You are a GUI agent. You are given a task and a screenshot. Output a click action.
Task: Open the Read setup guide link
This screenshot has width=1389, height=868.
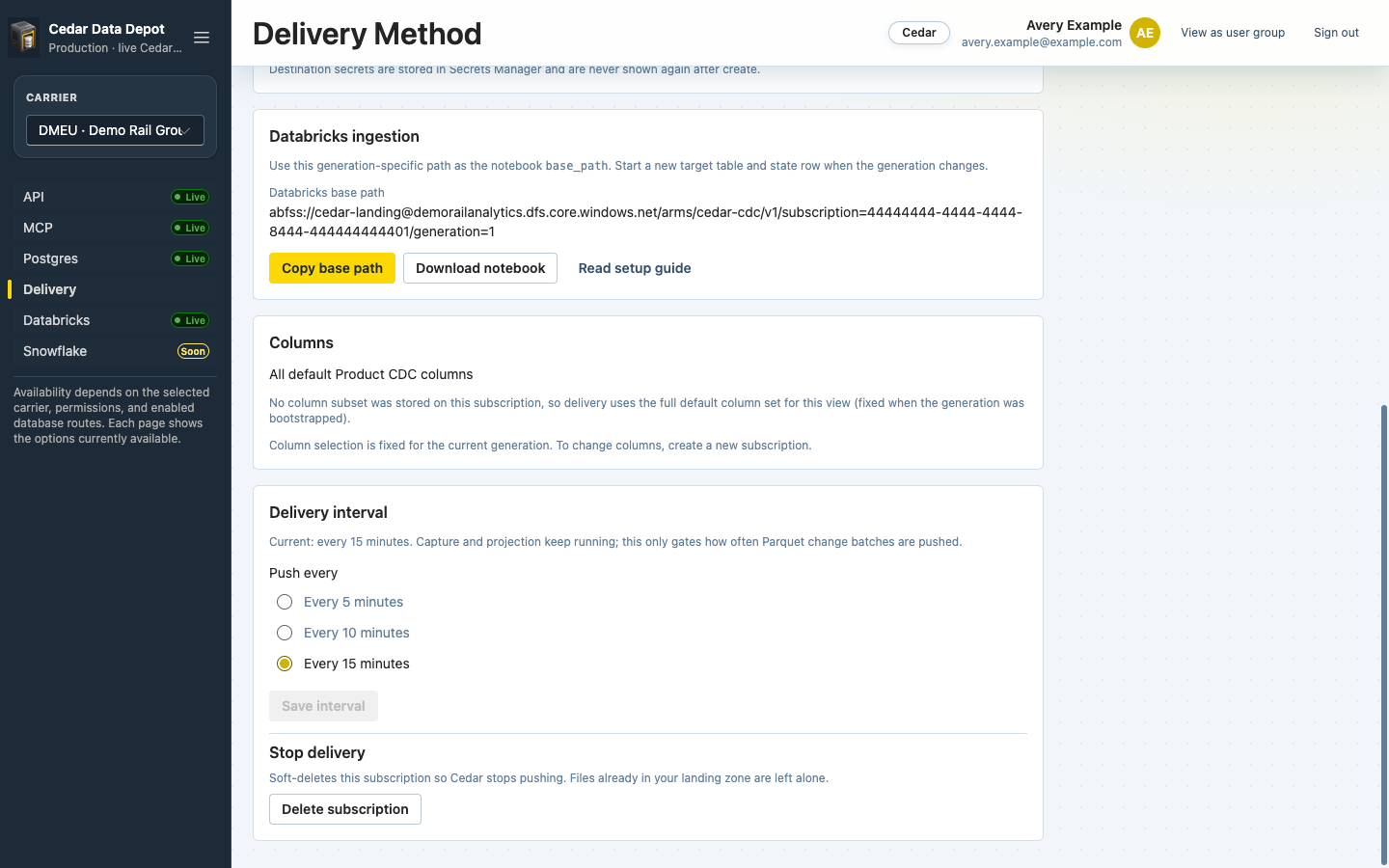pyautogui.click(x=635, y=268)
